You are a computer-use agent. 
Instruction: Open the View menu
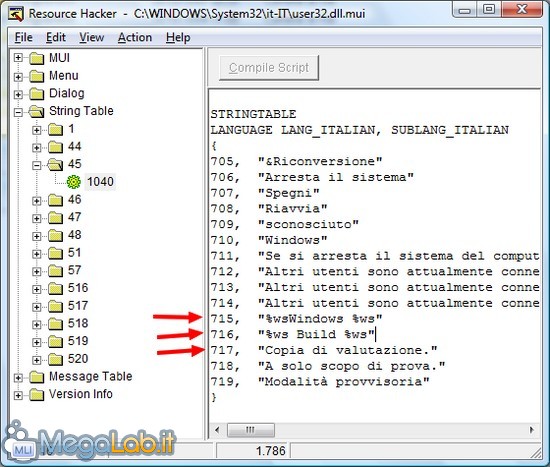click(91, 37)
